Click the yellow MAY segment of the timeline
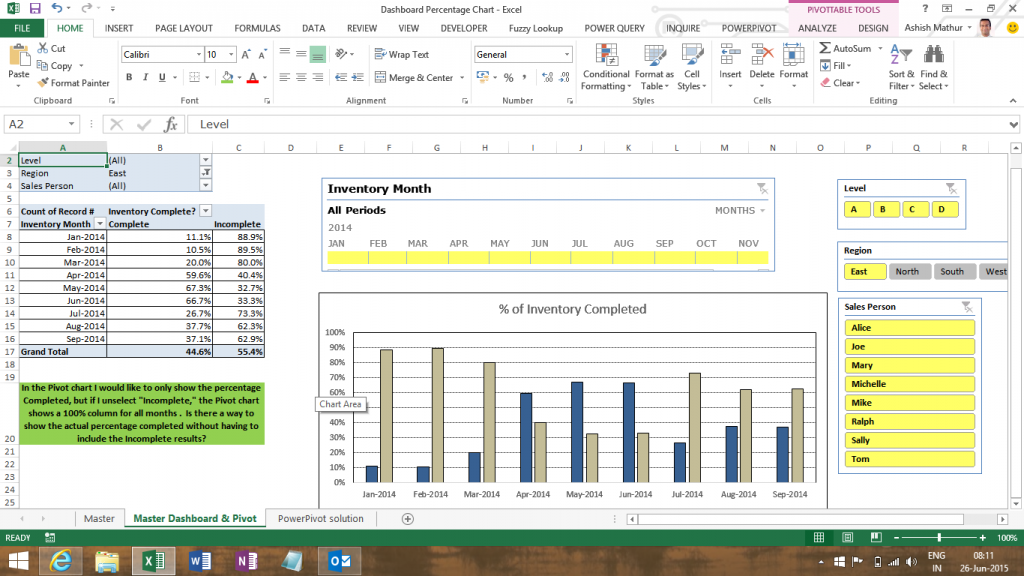 point(509,258)
